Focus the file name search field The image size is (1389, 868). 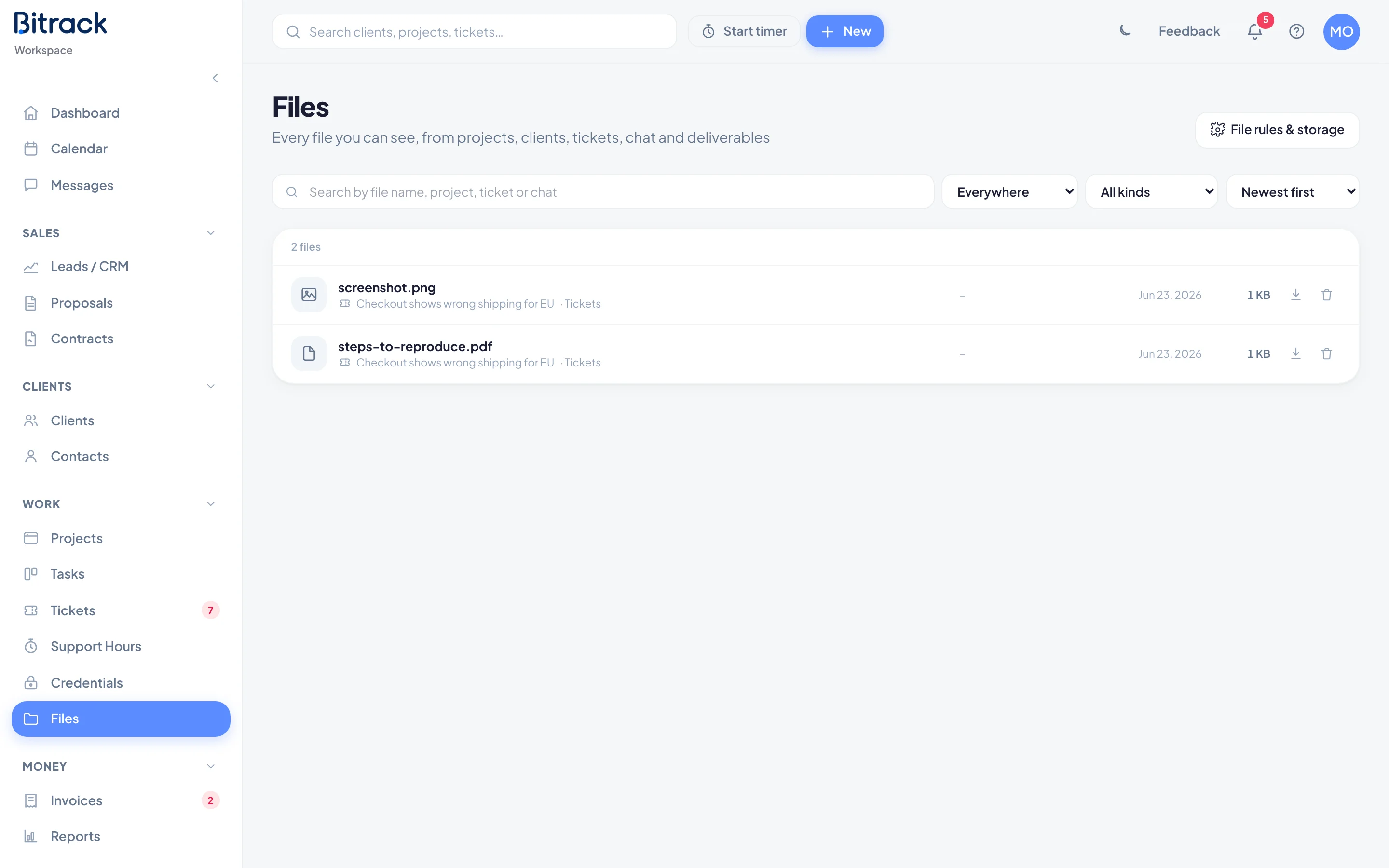pyautogui.click(x=603, y=192)
